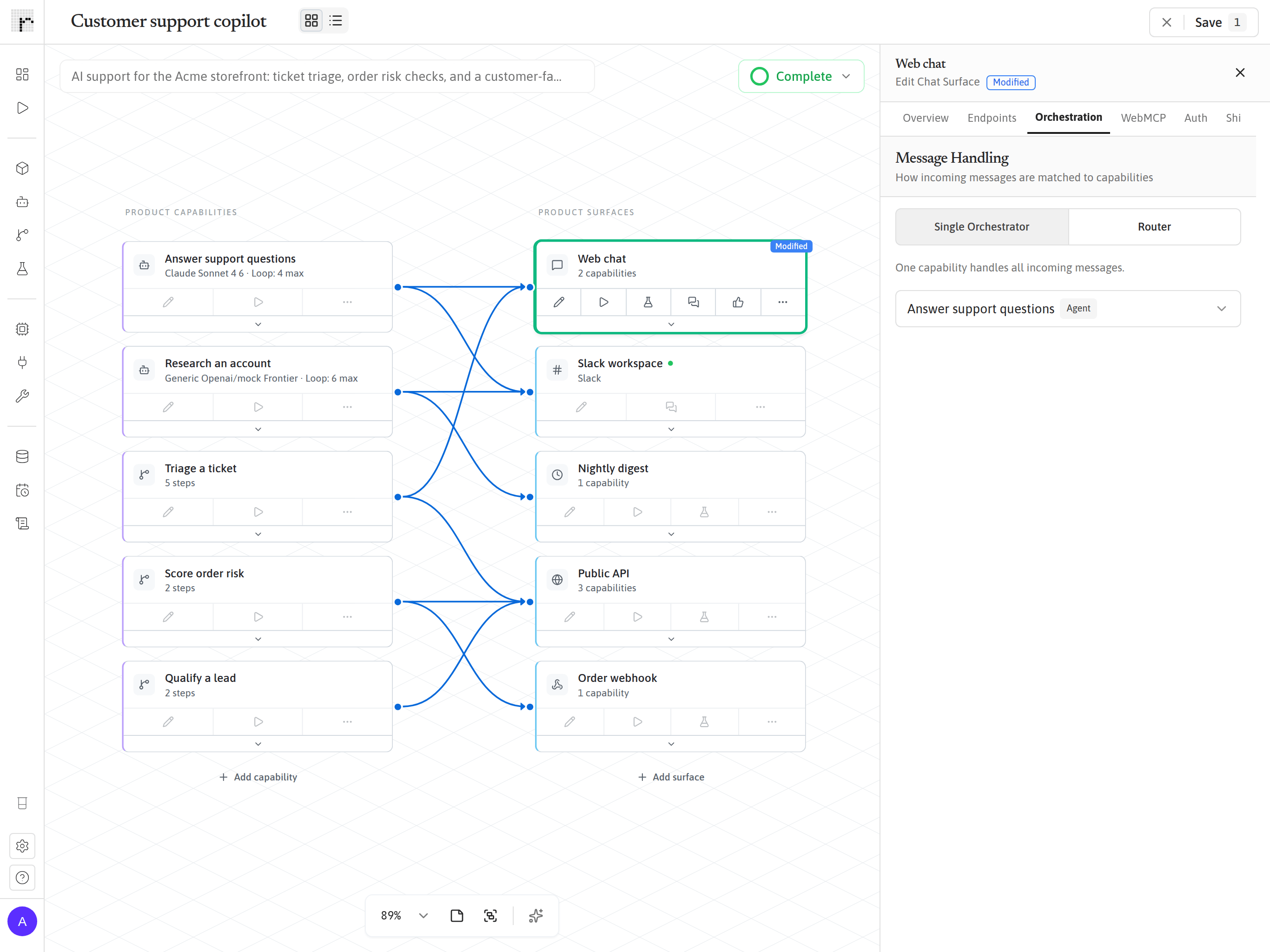Open more options on Web chat card

(x=782, y=302)
